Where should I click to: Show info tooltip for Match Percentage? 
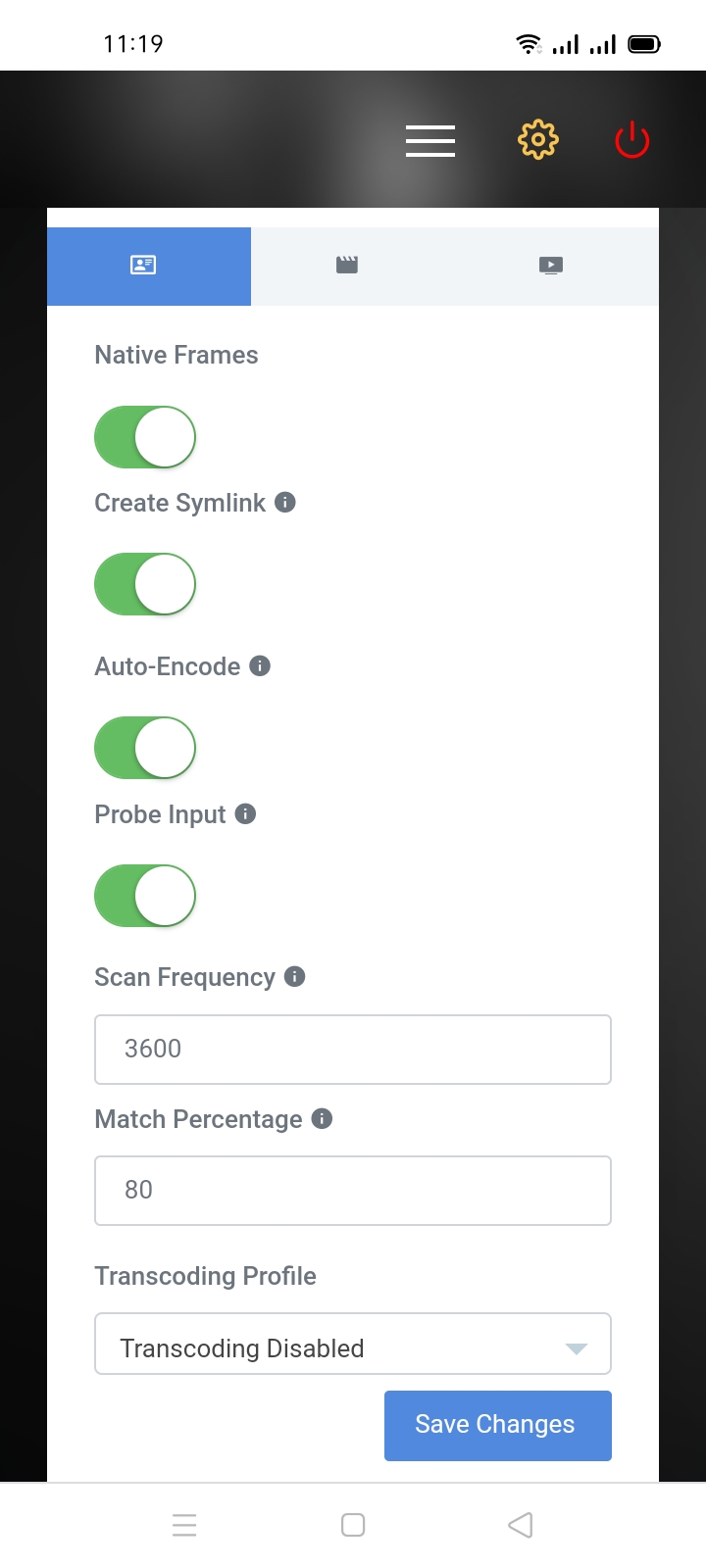[x=322, y=1119]
